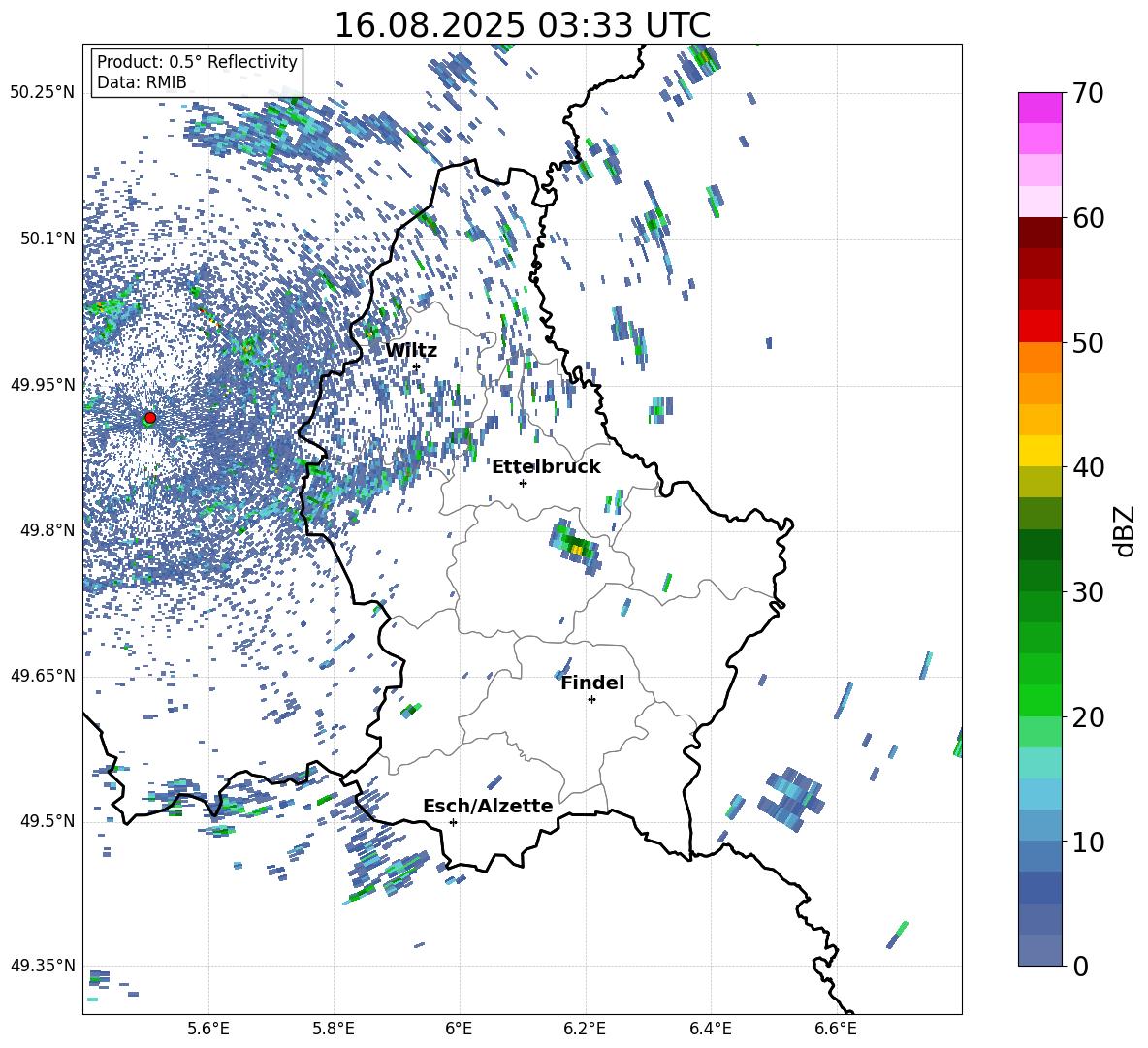Click the Wiltz city label
1148x1048 pixels.
click(x=411, y=351)
